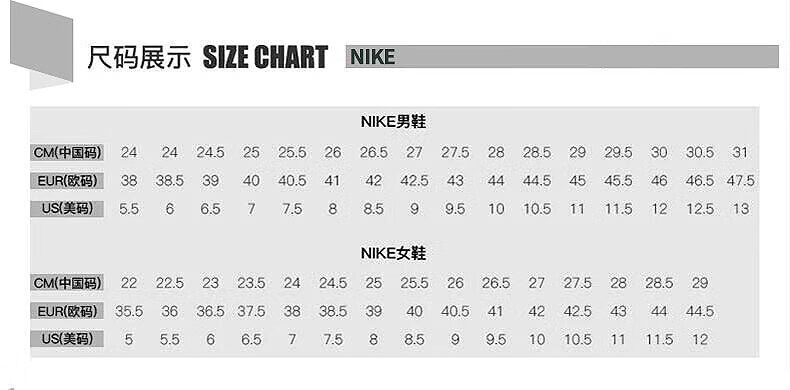The height and width of the screenshot is (390, 790).
Task: Click the women's CM(中国码) row label
Action: pos(67,283)
